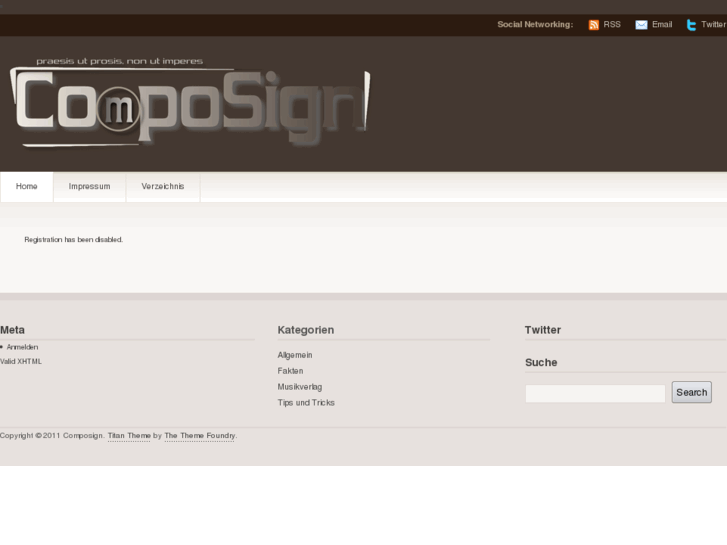Click the Search button

[x=692, y=392]
